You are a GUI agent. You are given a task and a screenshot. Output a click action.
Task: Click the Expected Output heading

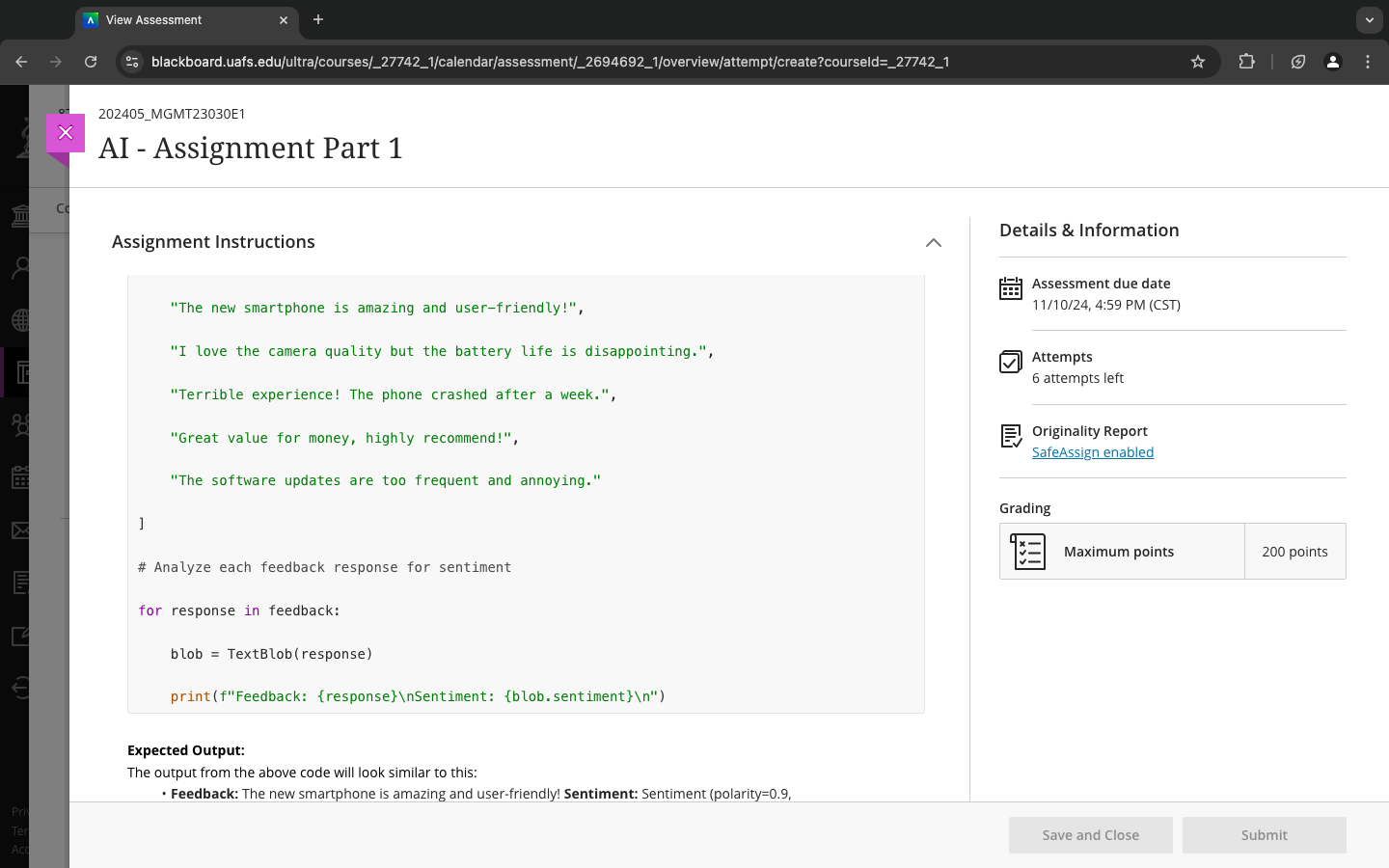186,750
